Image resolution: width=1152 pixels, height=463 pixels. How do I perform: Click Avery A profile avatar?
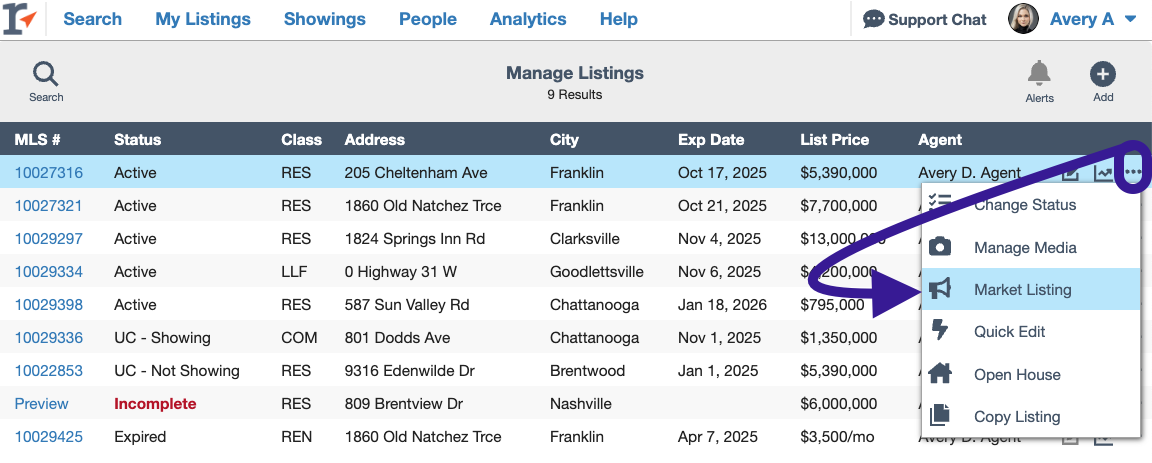[1023, 19]
